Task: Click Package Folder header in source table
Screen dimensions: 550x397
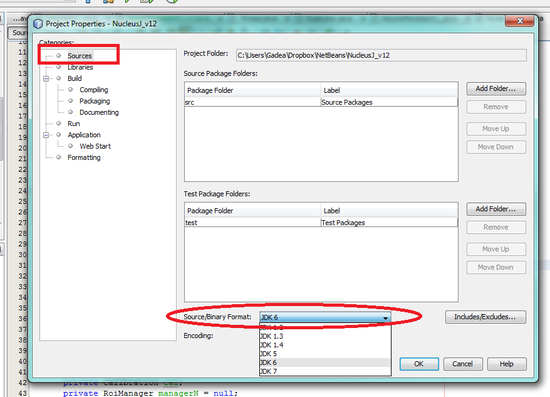Action: [252, 90]
